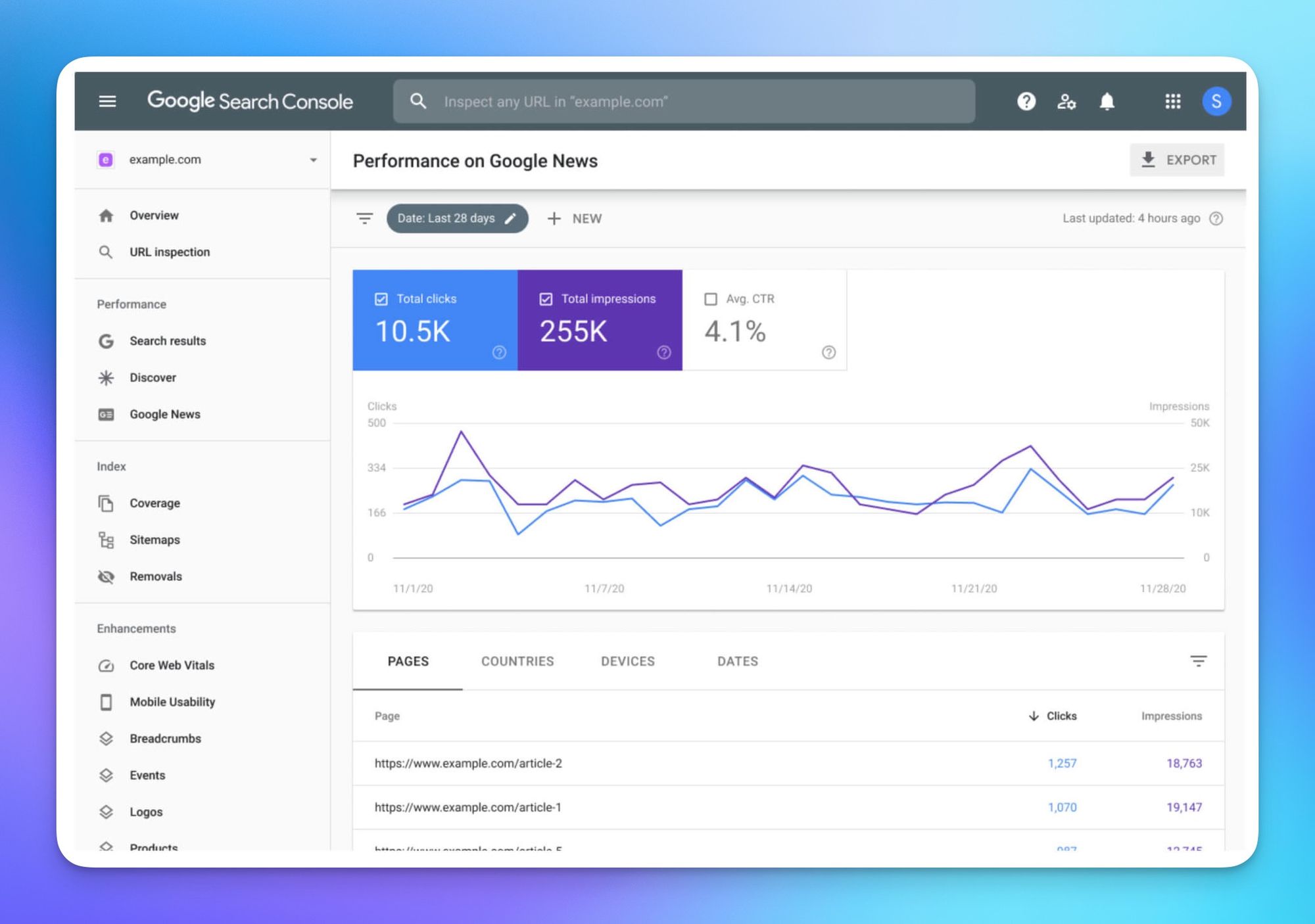
Task: Click the Google Search Console logo
Action: coord(250,101)
